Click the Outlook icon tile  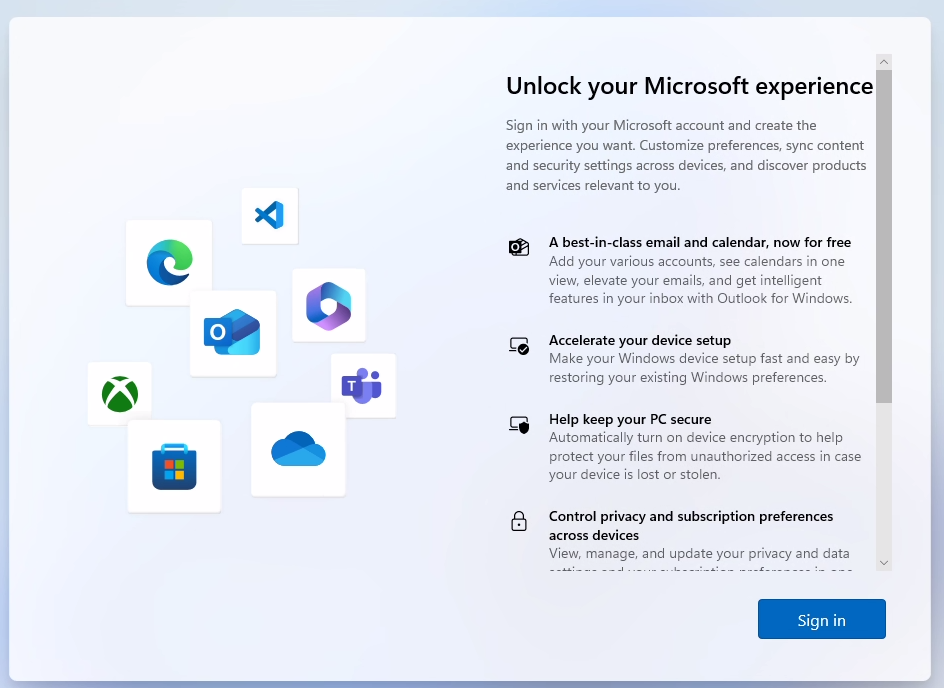(233, 333)
